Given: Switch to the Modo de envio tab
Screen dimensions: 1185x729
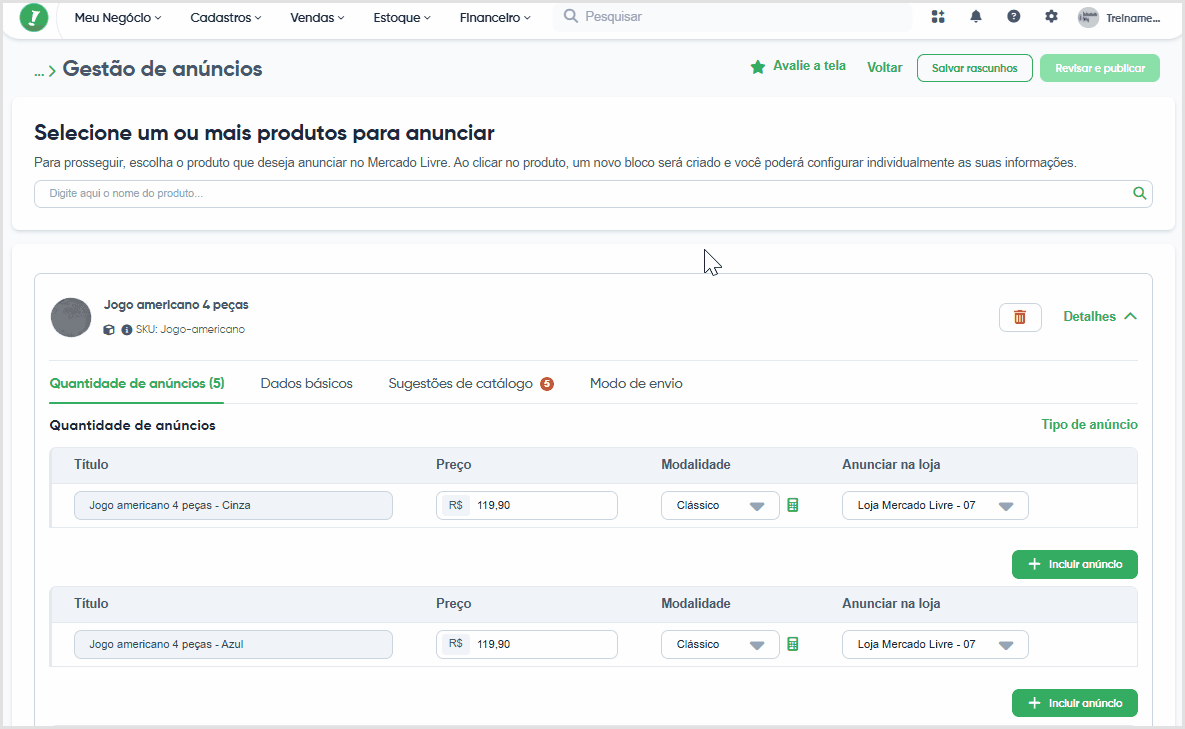Looking at the screenshot, I should coord(636,384).
